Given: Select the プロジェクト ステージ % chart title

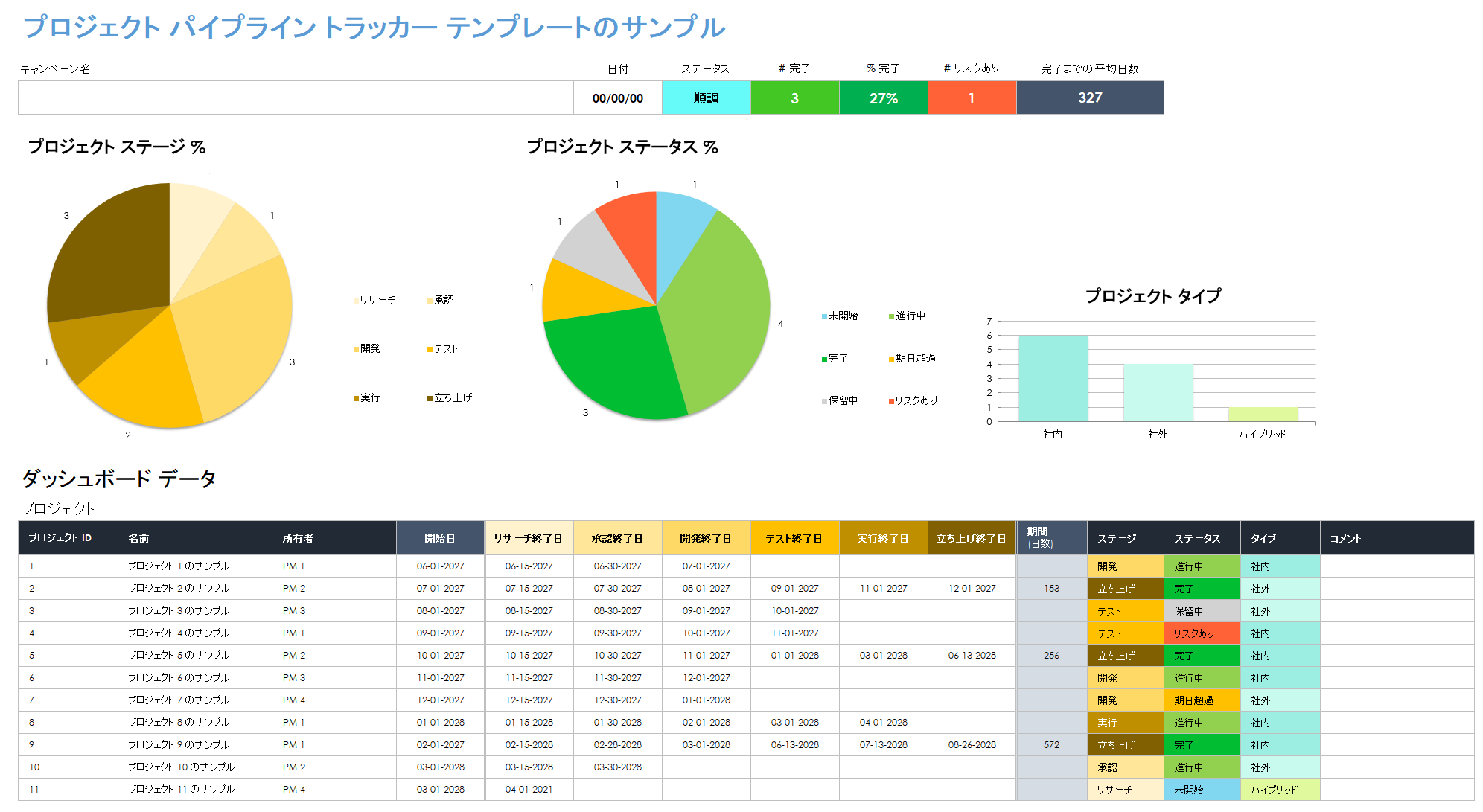Looking at the screenshot, I should (117, 147).
